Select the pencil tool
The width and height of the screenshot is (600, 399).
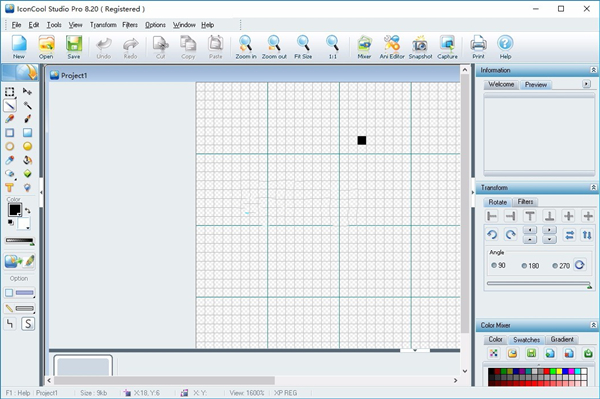(10, 119)
